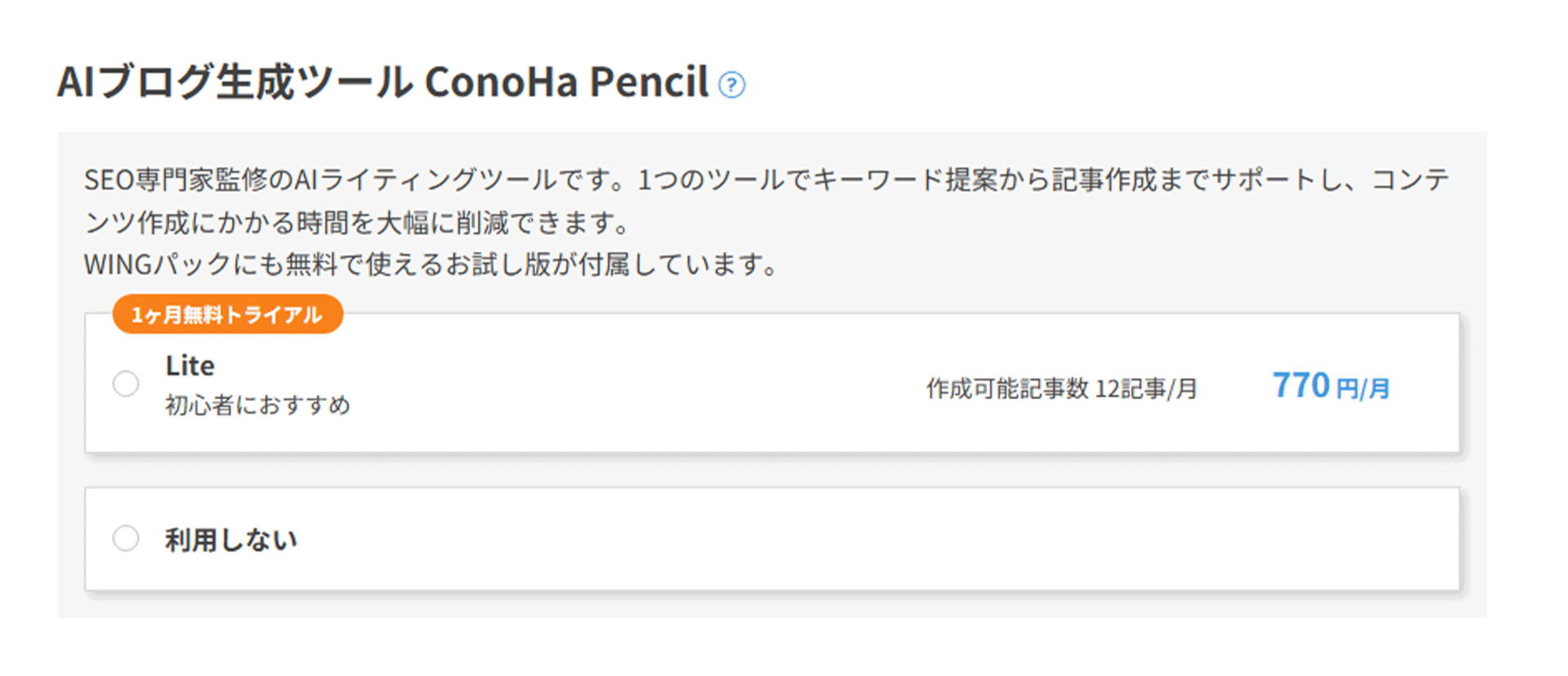The width and height of the screenshot is (1568, 676).
Task: Click the WINGパック trial description line
Action: point(430,263)
